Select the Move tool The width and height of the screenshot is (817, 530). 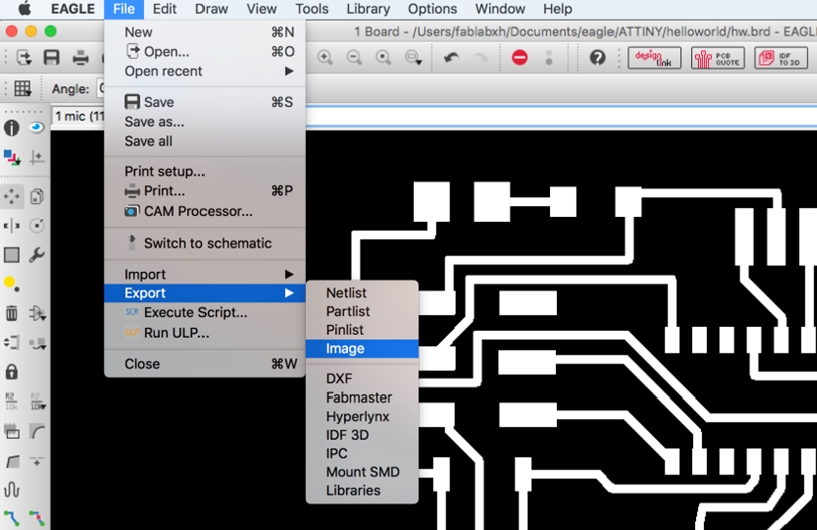(x=11, y=196)
